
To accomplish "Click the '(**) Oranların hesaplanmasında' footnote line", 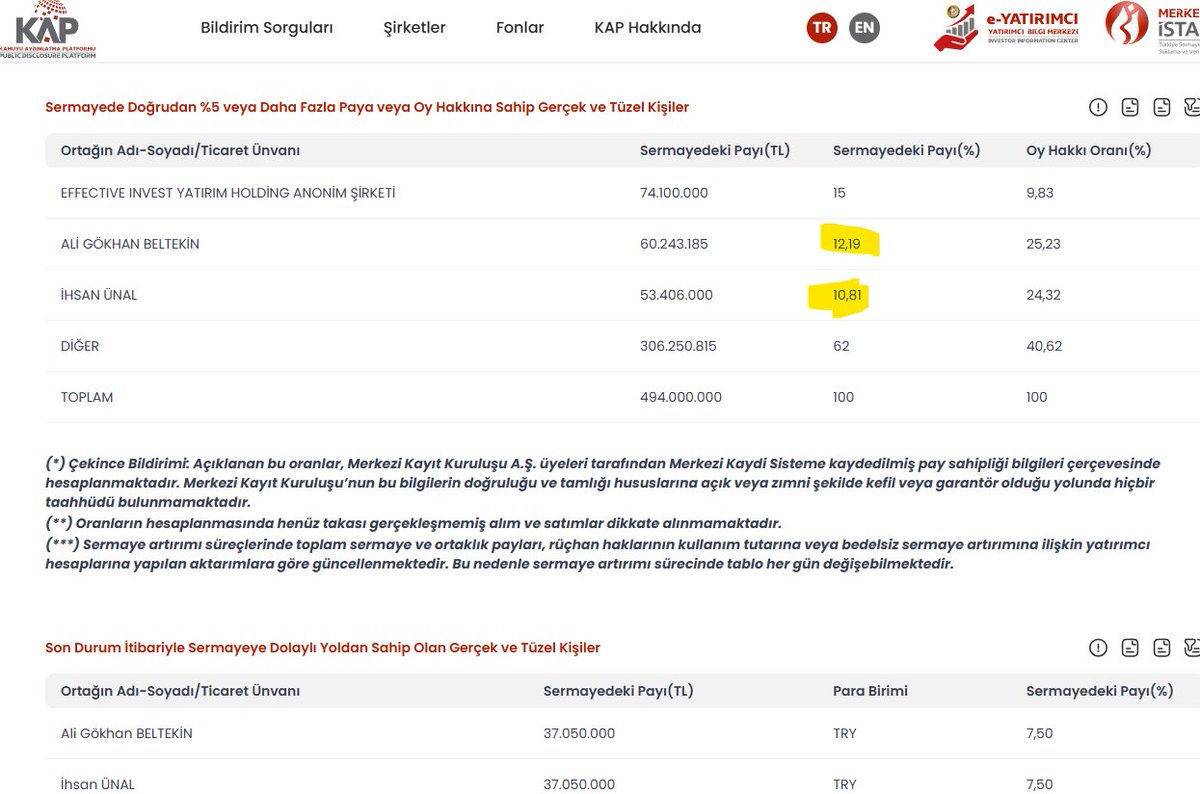I will 413,523.
